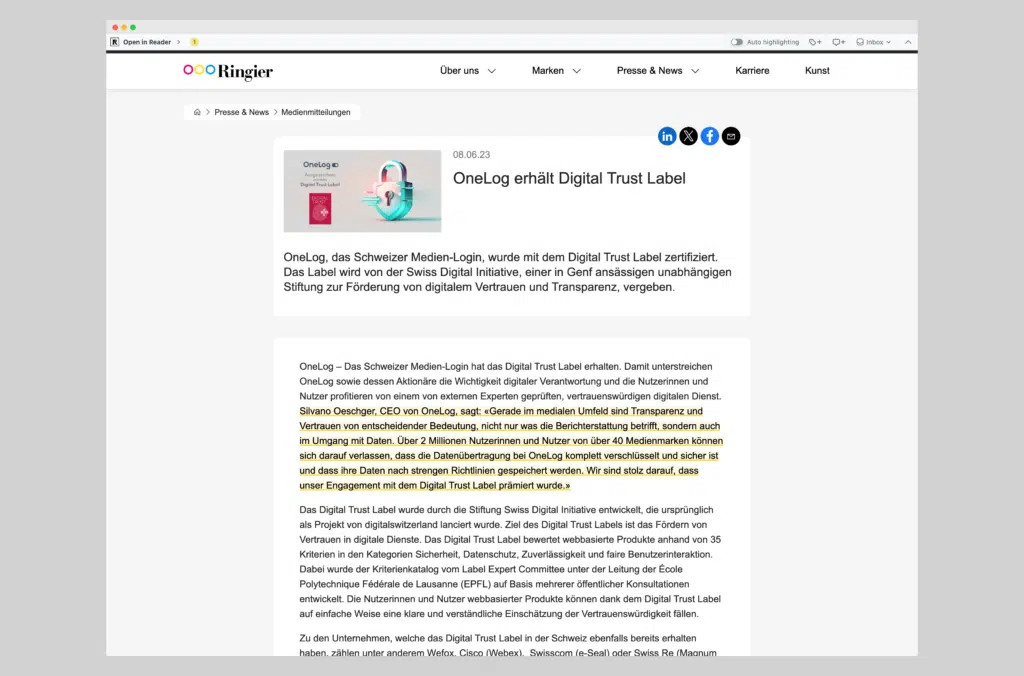
Task: Click the add note comment icon
Action: 839,42
